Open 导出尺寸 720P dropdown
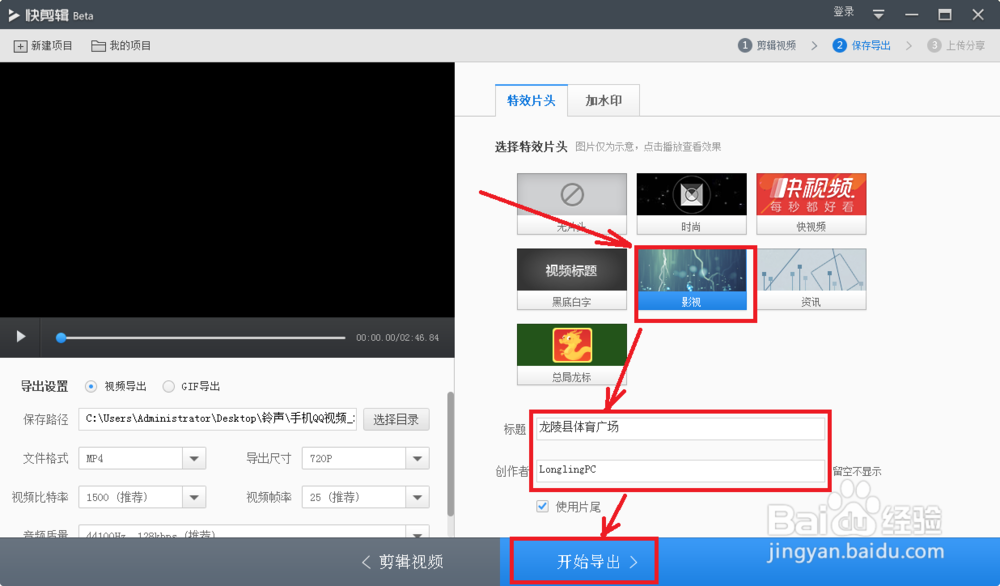The image size is (1000, 586). coord(365,458)
